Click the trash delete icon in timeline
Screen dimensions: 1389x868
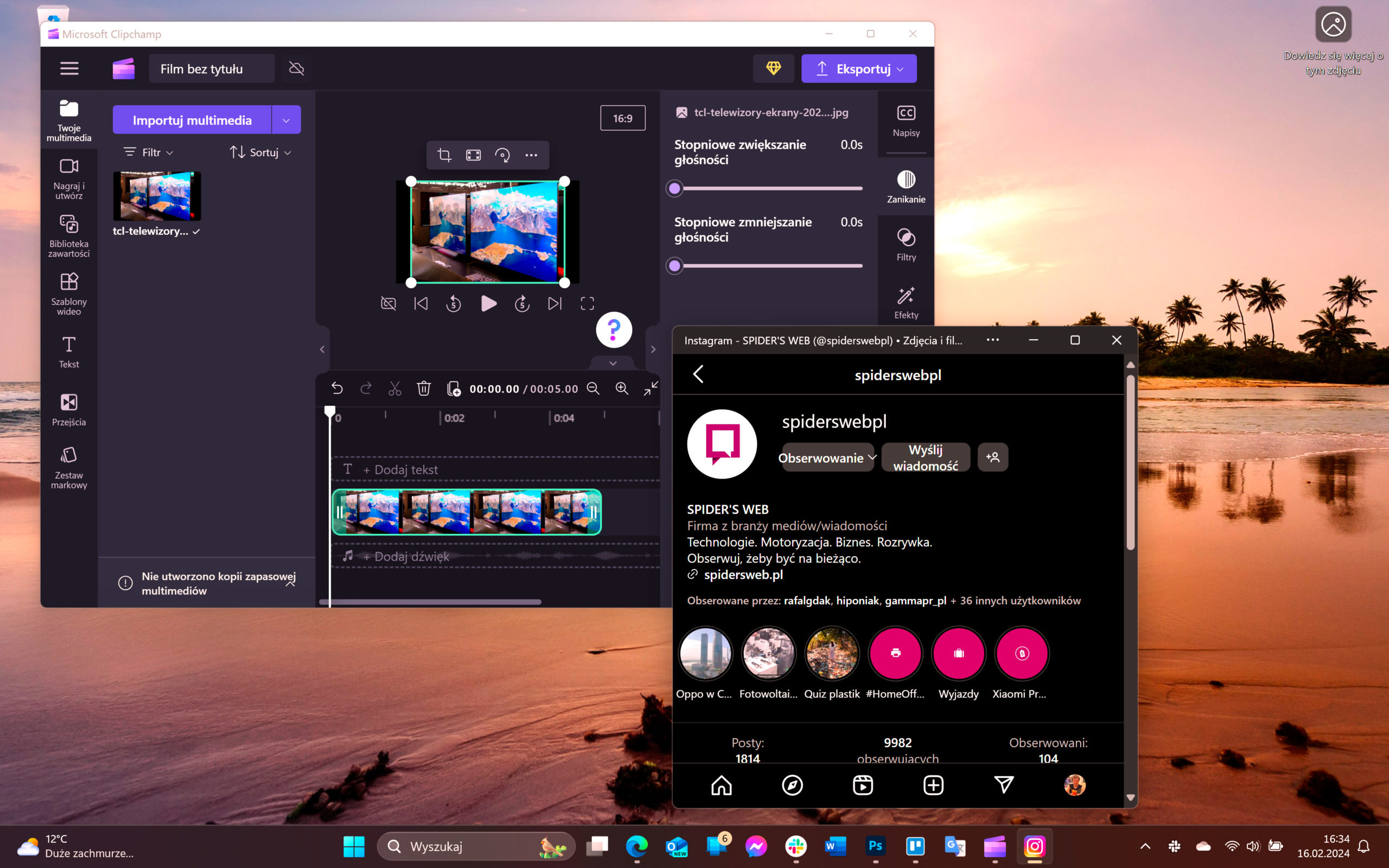[424, 388]
